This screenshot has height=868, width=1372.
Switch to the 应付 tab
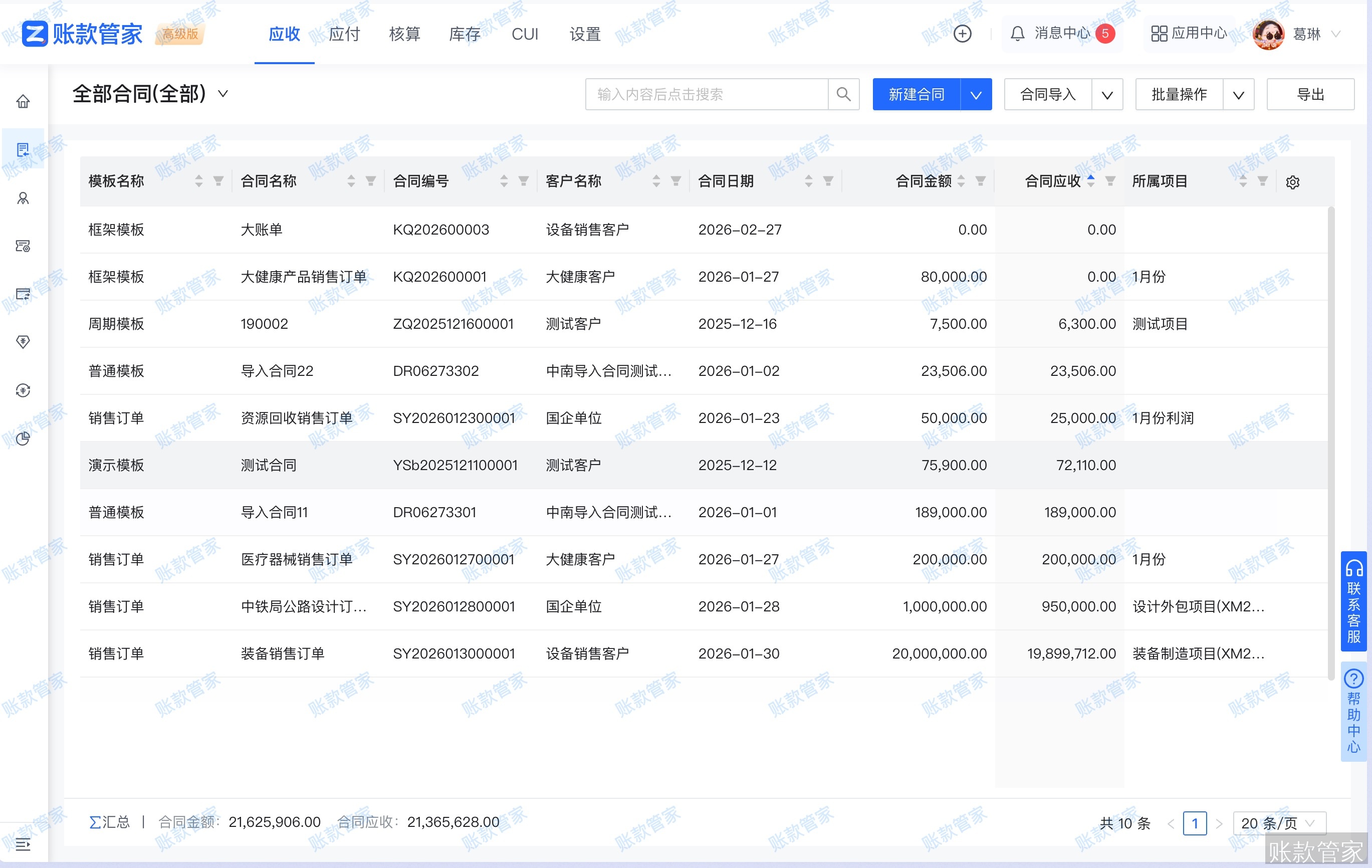pyautogui.click(x=344, y=34)
